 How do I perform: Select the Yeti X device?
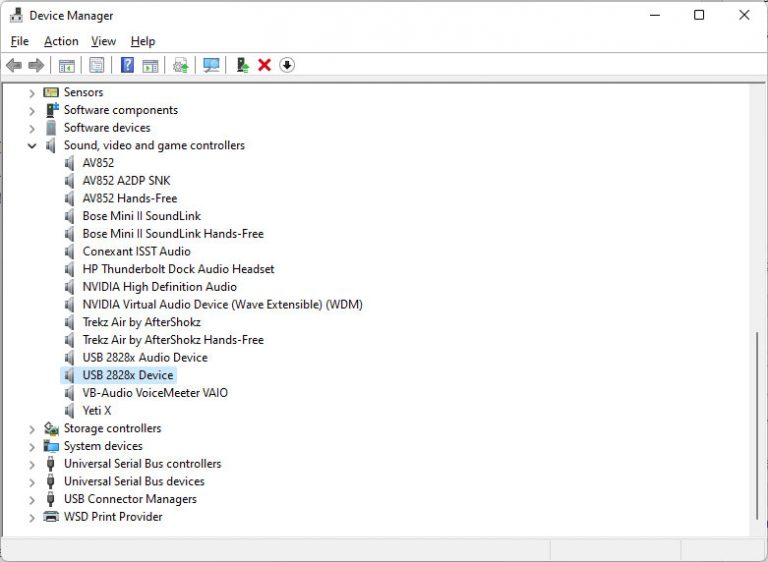pyautogui.click(x=97, y=411)
